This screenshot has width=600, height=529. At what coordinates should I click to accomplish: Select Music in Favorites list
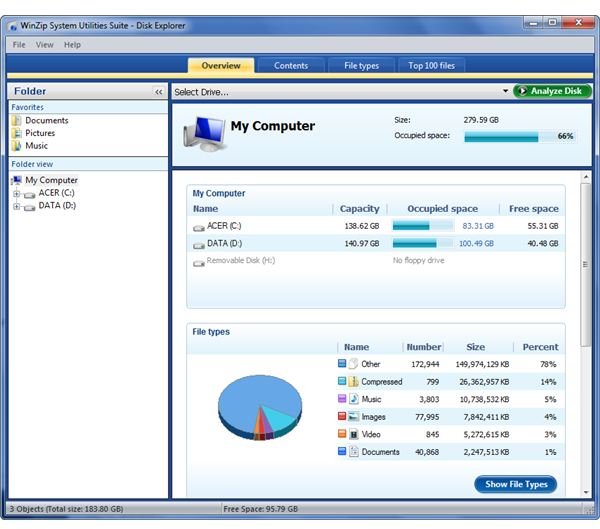pyautogui.click(x=36, y=146)
